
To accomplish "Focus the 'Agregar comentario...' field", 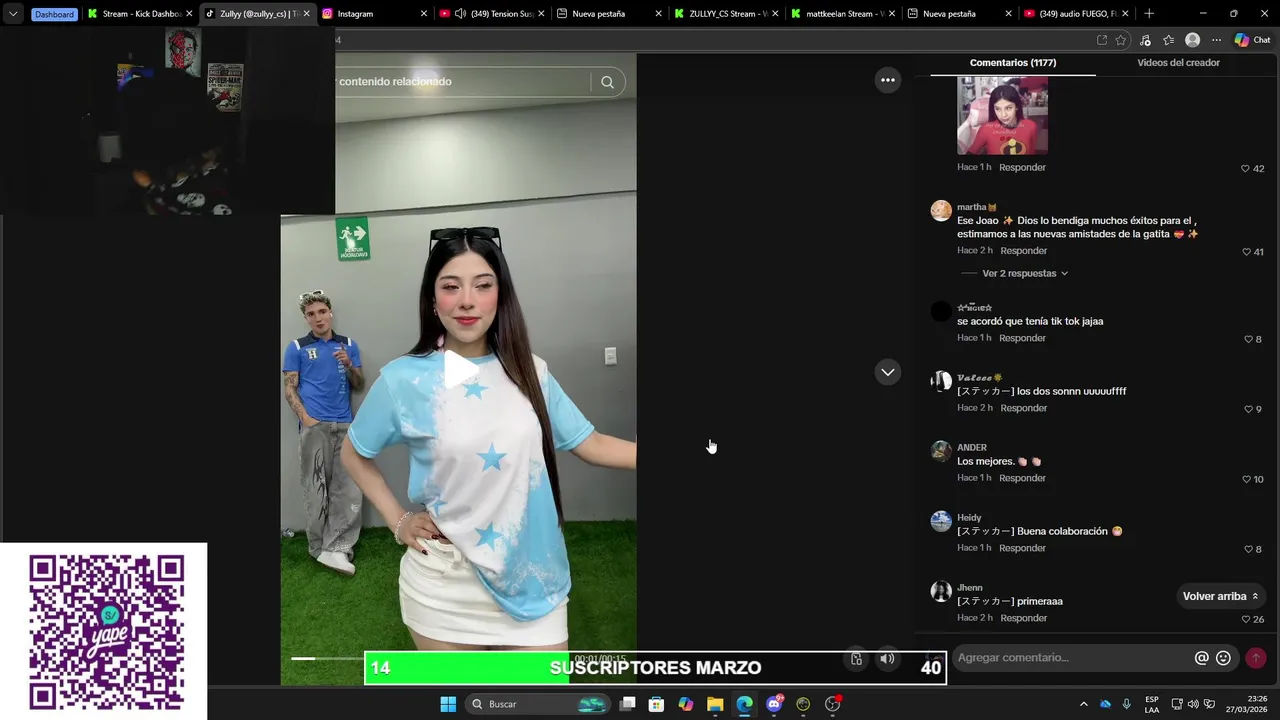I will [1070, 658].
